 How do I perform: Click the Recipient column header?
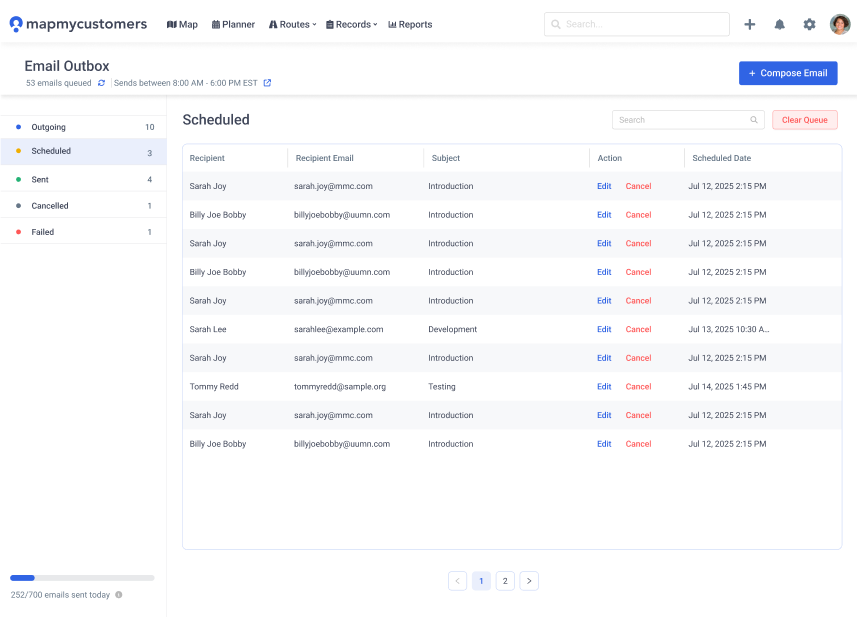coord(207,158)
